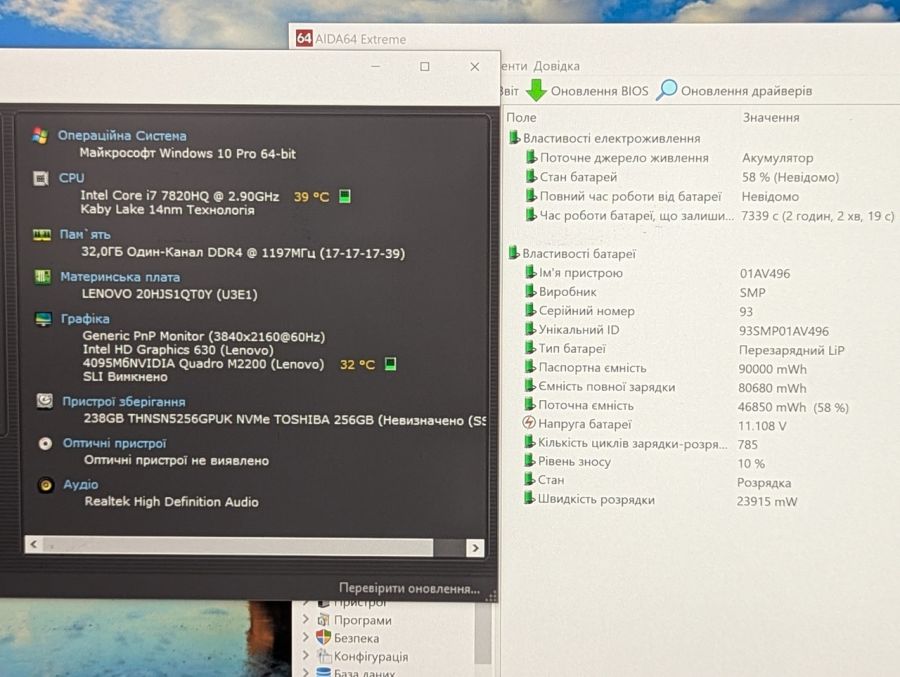This screenshot has height=677, width=900.
Task: Select the Поточна ємність row label
Action: pyautogui.click(x=585, y=405)
